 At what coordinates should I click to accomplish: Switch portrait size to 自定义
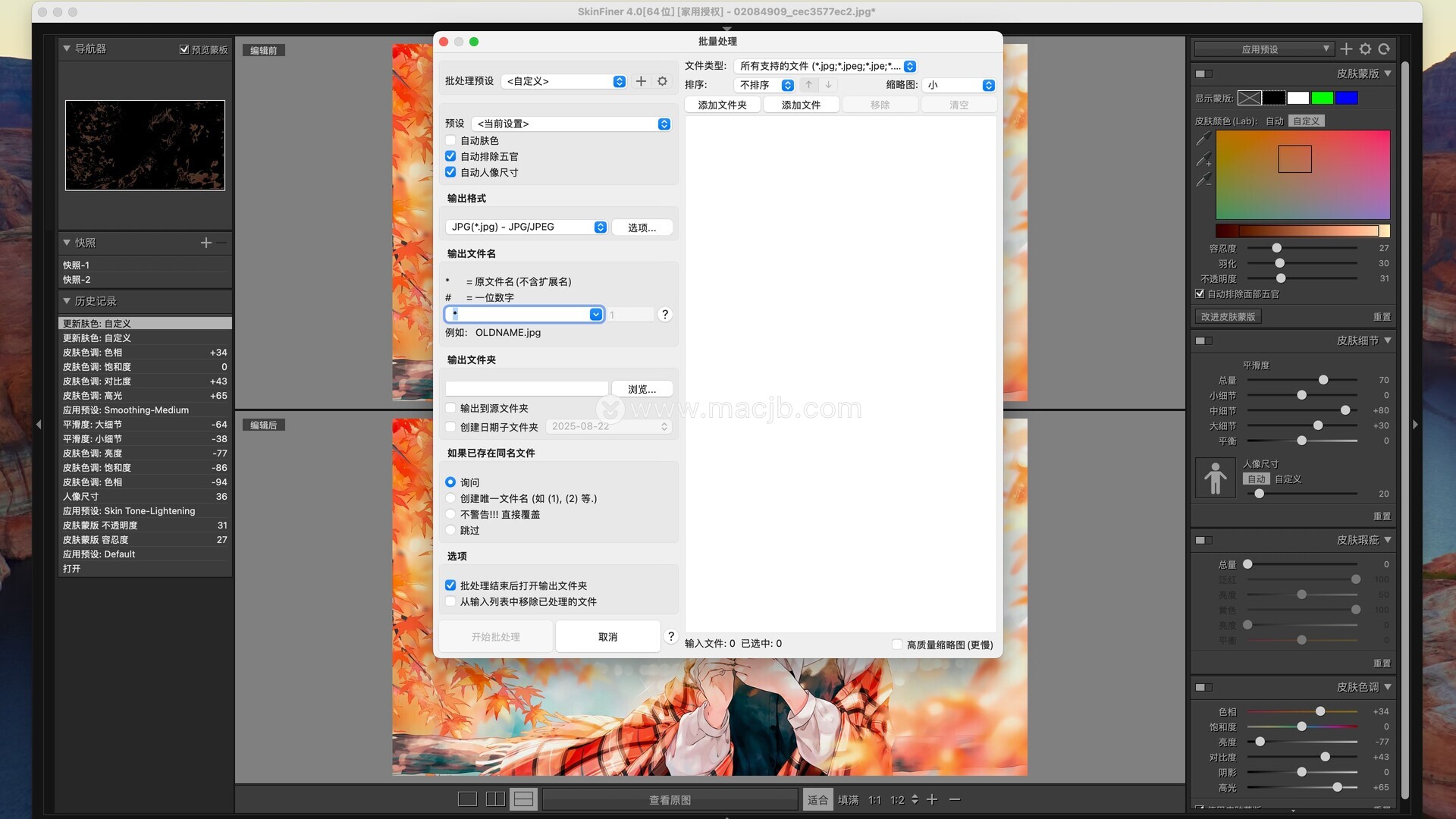(x=1288, y=479)
